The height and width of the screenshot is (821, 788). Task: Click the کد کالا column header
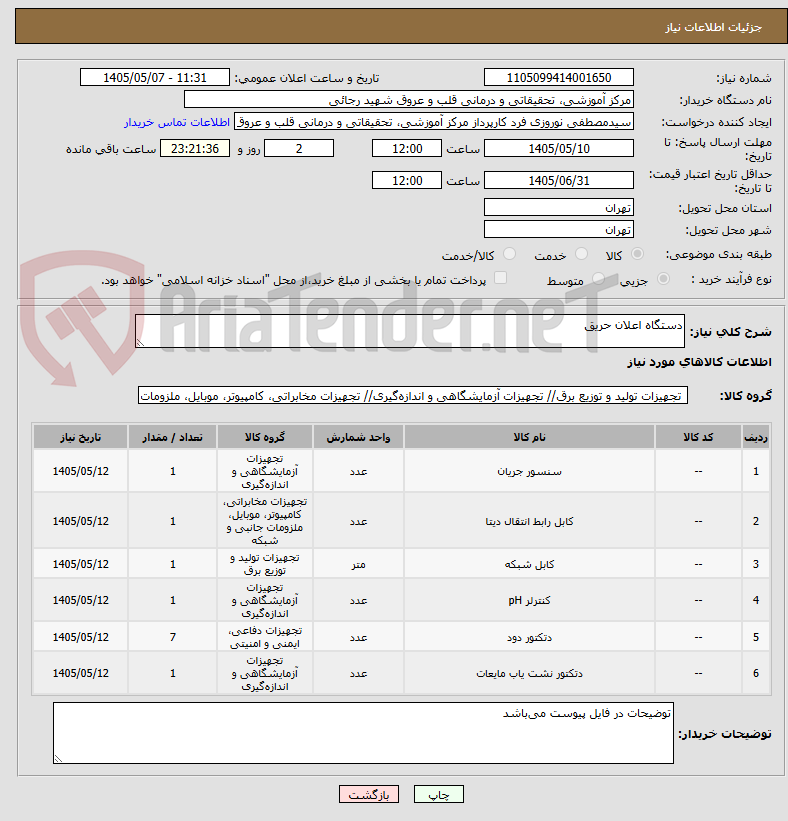pyautogui.click(x=698, y=437)
